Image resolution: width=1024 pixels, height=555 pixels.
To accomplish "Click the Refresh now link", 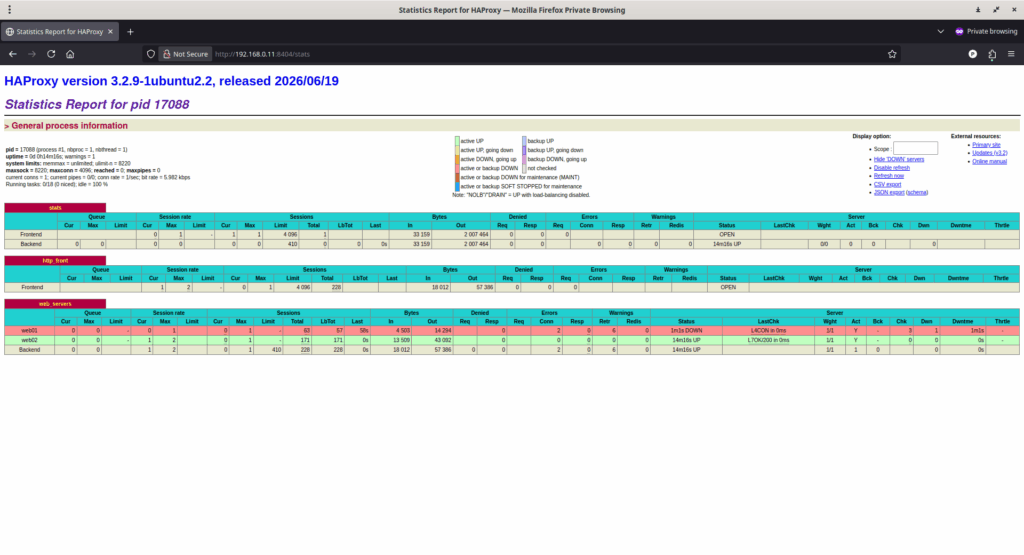I will click(x=889, y=176).
